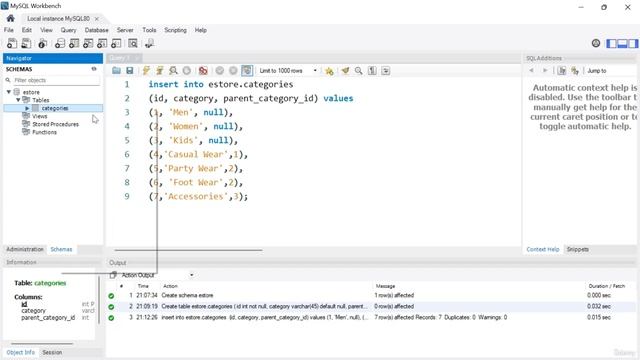Execute the whole script with lightning icon
This screenshot has height=360, width=640.
[146, 71]
